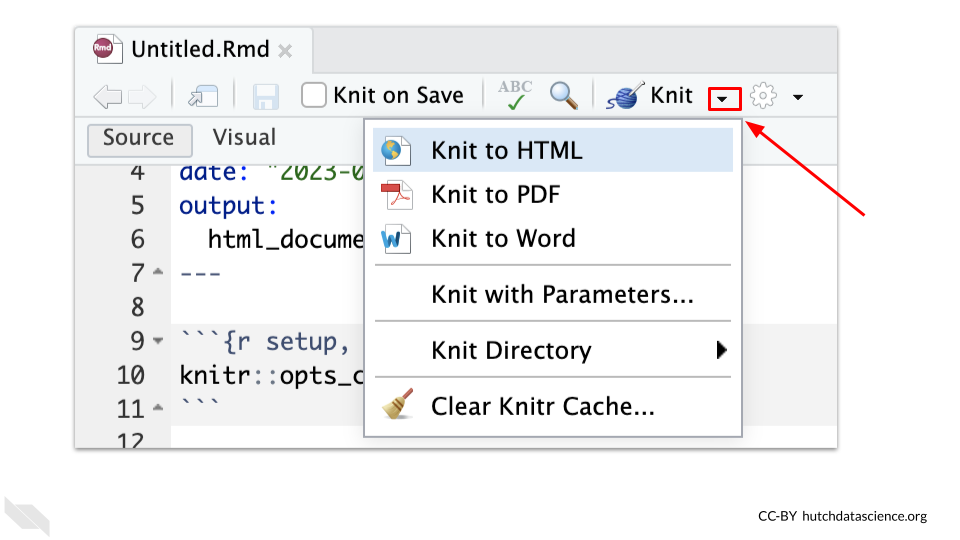Screen dimensions: 960x540
Task: Choose Knit with Parameters...
Action: 553,294
